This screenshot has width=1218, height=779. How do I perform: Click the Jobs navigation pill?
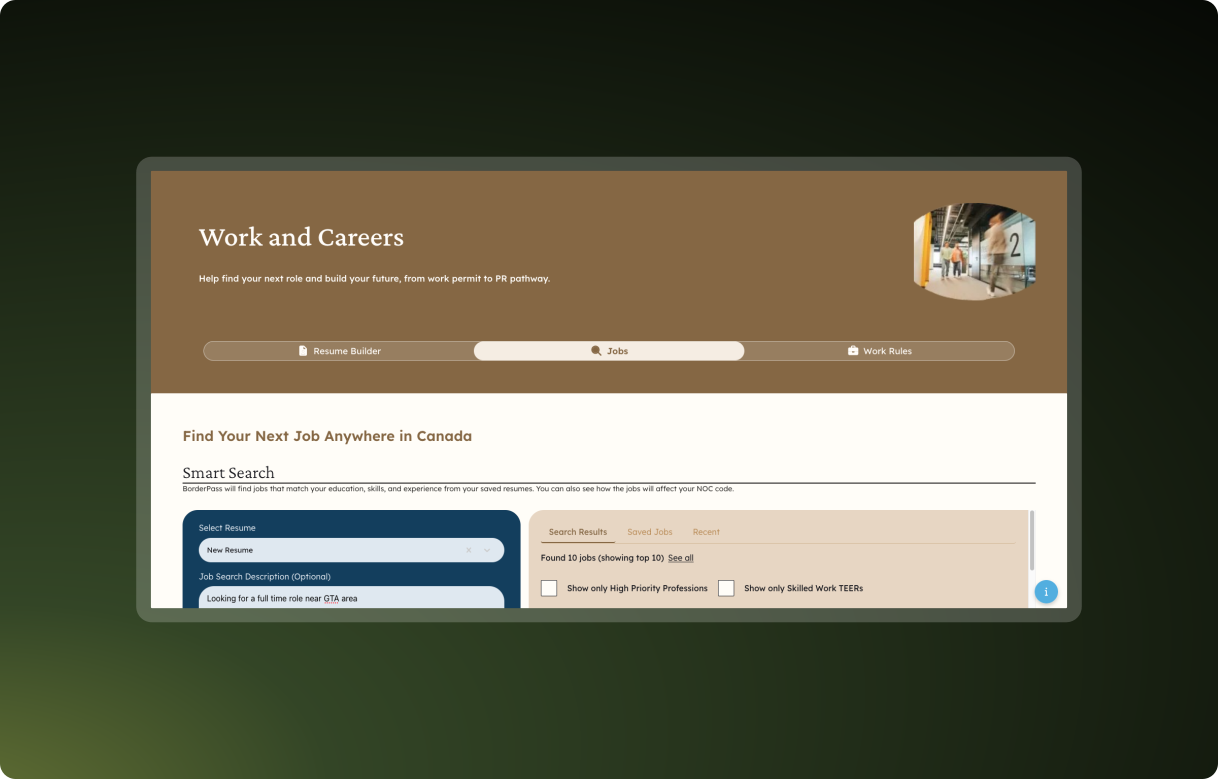(610, 351)
